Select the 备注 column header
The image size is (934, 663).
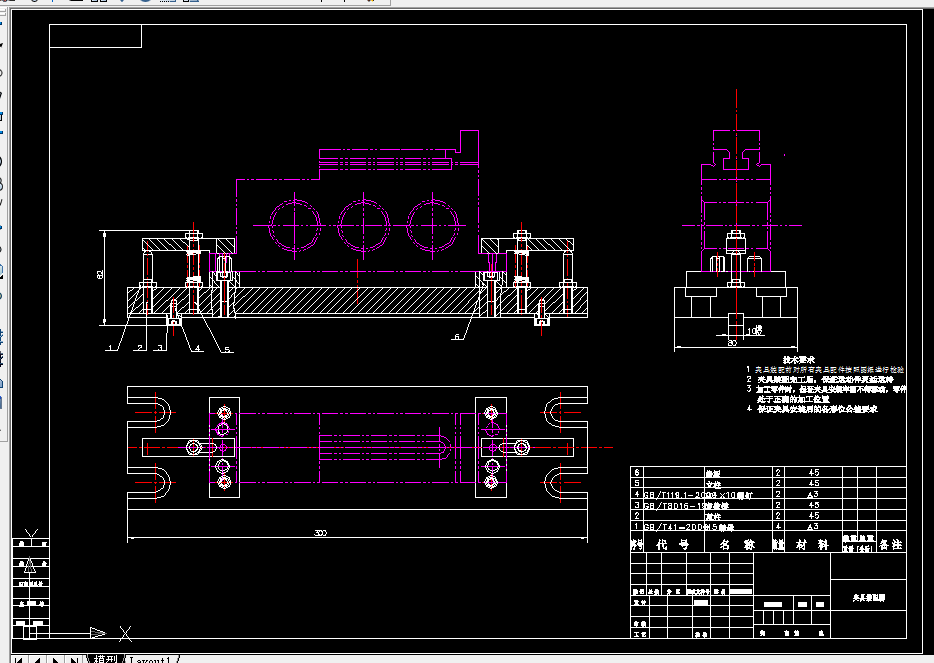click(891, 544)
